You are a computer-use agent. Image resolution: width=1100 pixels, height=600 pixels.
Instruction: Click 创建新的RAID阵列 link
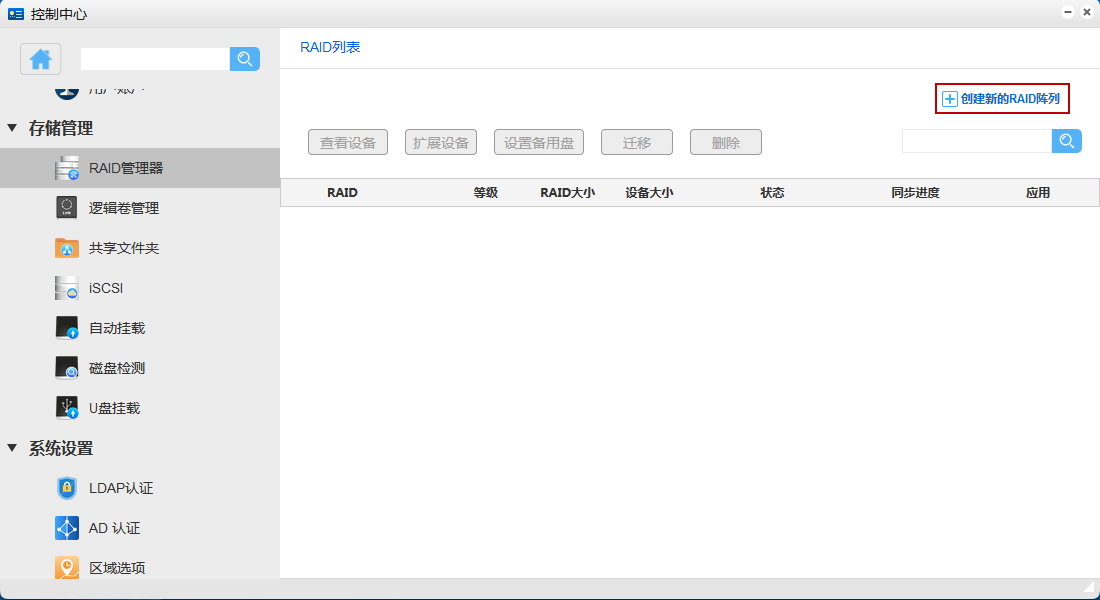1002,99
